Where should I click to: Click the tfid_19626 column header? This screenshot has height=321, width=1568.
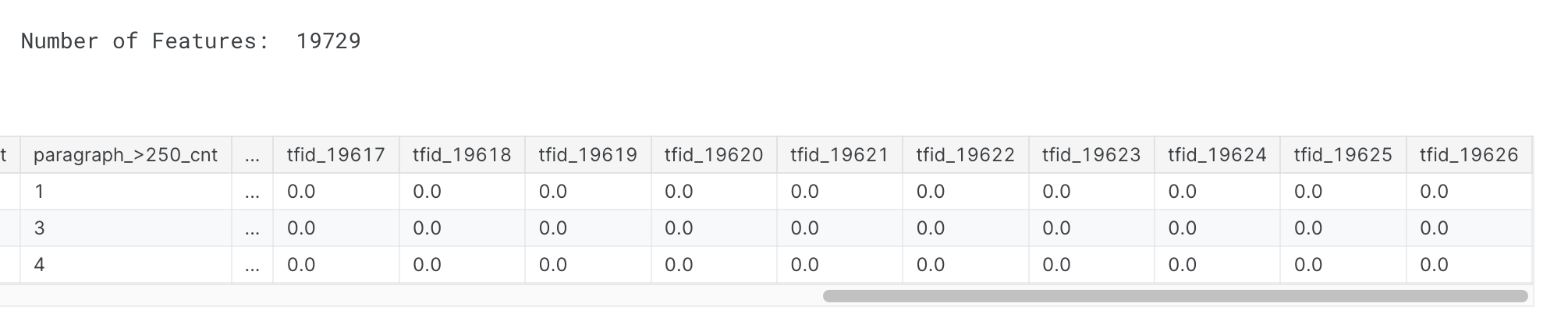[1468, 155]
